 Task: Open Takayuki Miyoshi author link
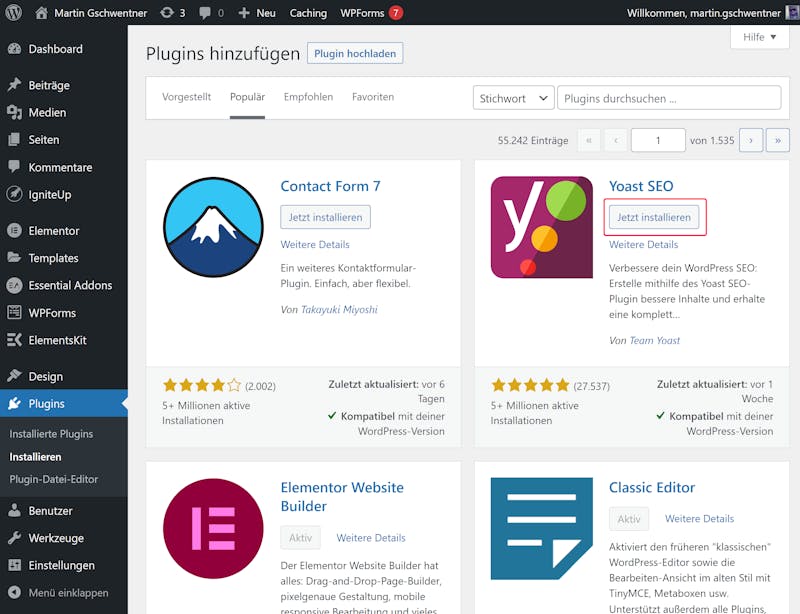[x=339, y=309]
